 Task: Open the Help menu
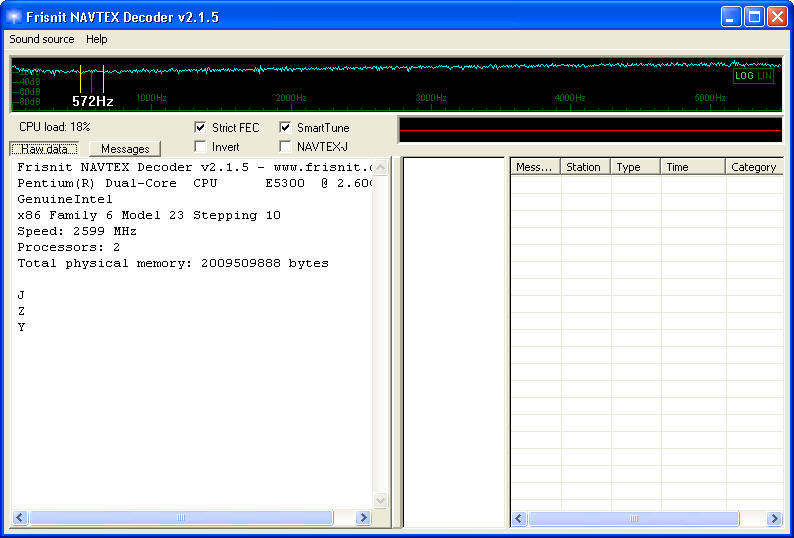click(96, 39)
